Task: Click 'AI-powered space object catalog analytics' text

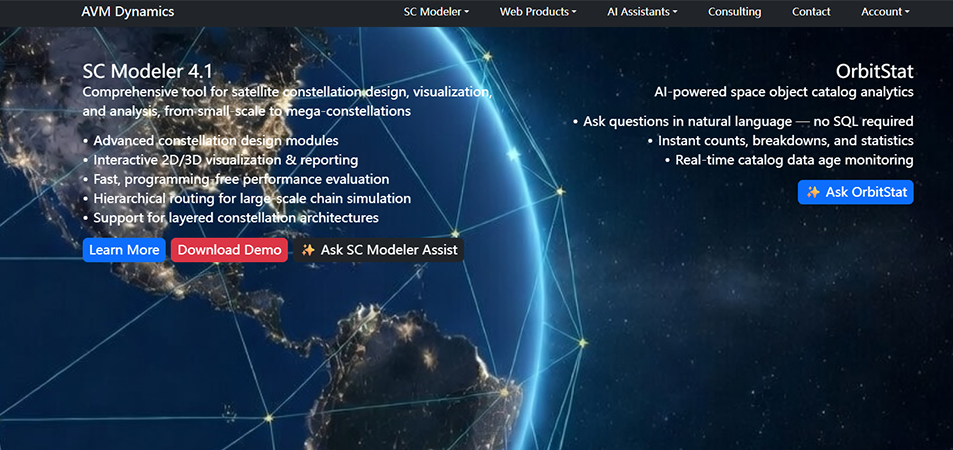Action: tap(784, 92)
